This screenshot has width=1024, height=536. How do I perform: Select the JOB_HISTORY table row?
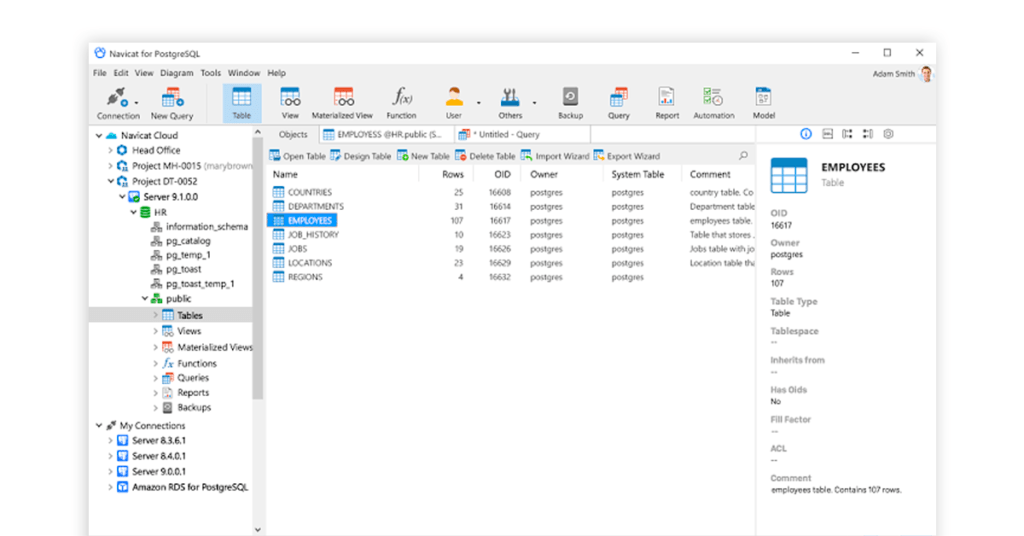pyautogui.click(x=511, y=235)
